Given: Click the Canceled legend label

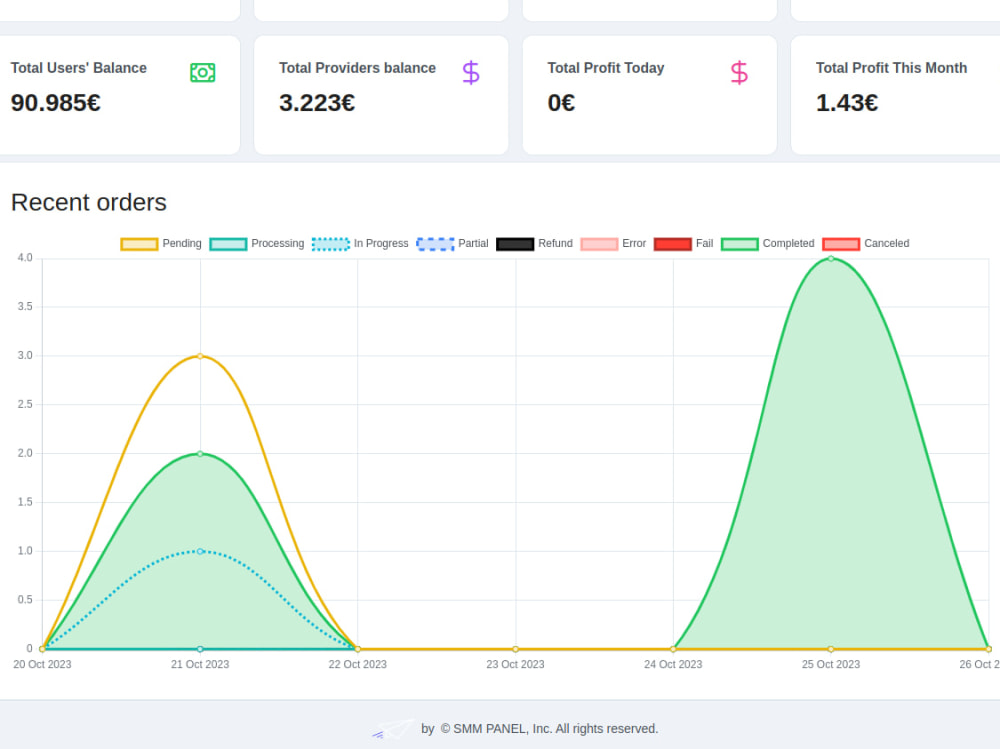Looking at the screenshot, I should coord(886,244).
